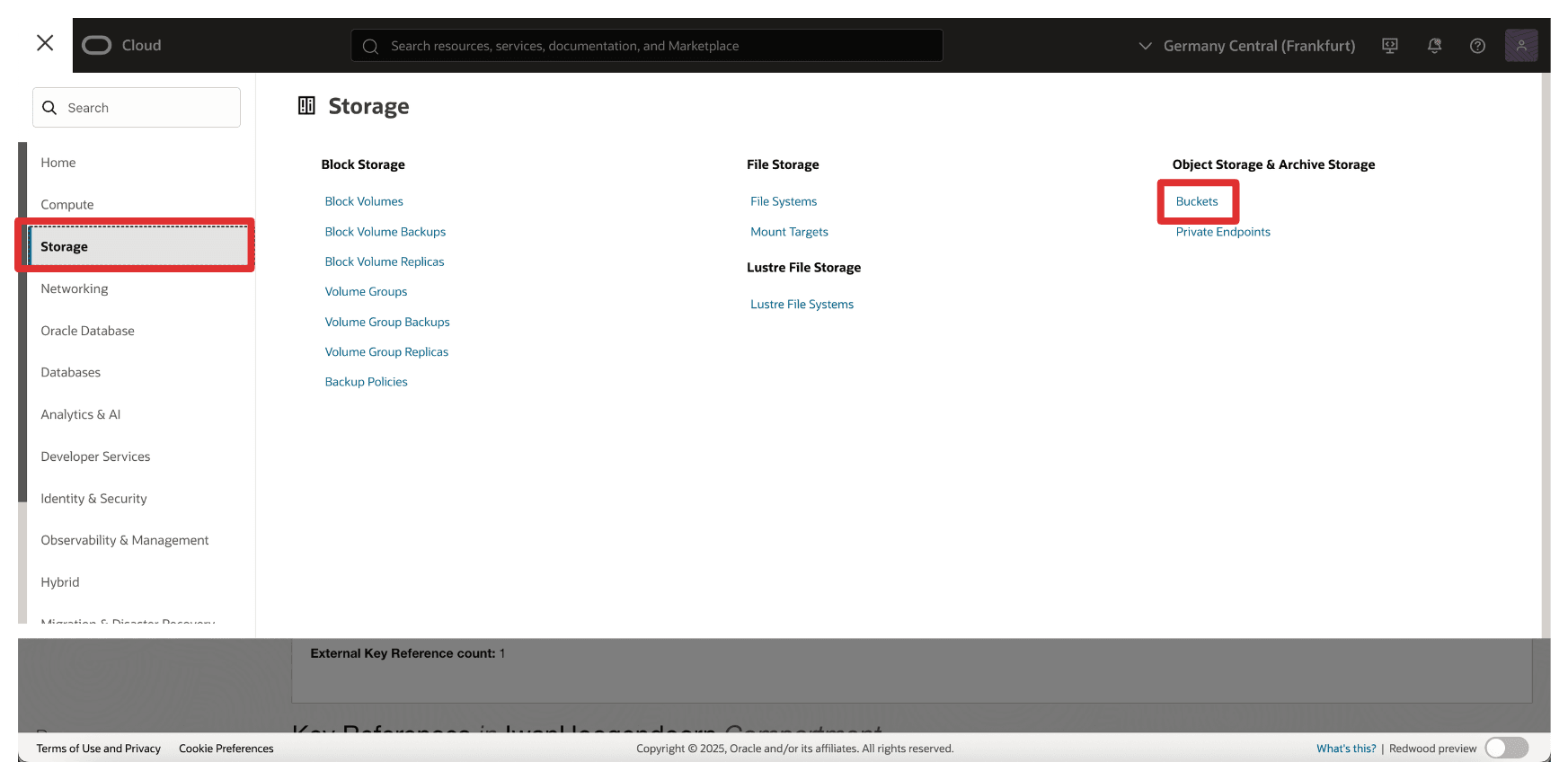Open the Backup Policies link
The height and width of the screenshot is (780, 1568).
(x=367, y=382)
